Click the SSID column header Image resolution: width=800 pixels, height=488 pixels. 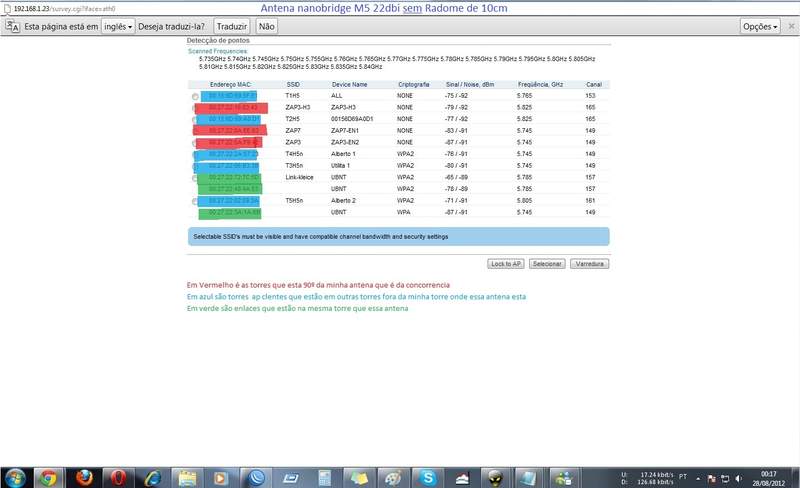[293, 85]
